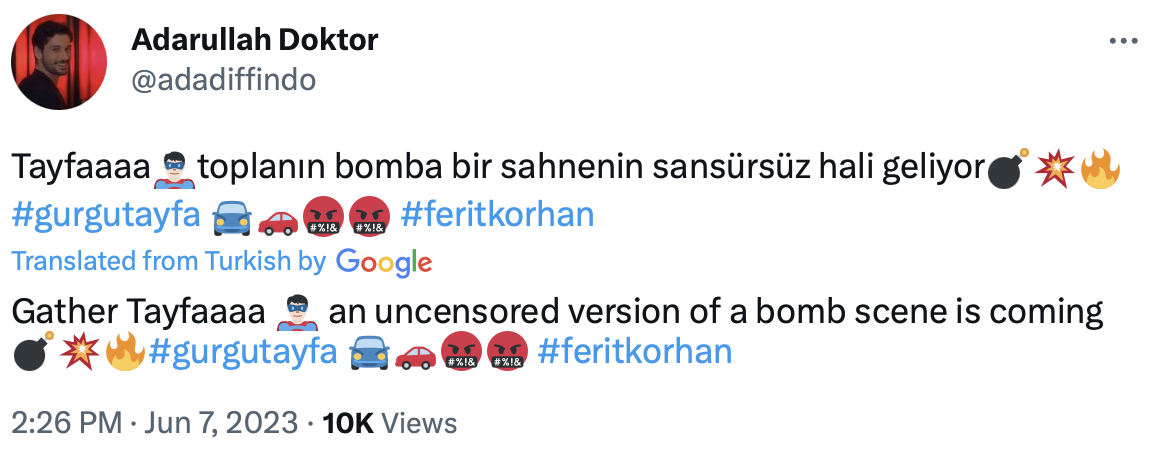Click the "Translated from Turkish by" label
The width and height of the screenshot is (1174, 464).
(169, 262)
